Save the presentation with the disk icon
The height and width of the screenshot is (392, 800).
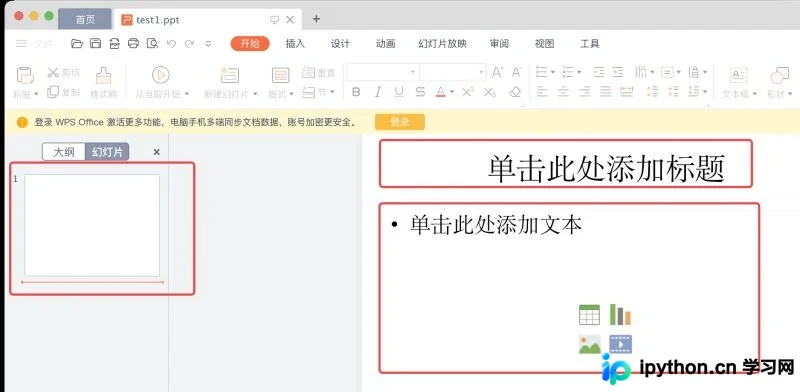pyautogui.click(x=95, y=44)
